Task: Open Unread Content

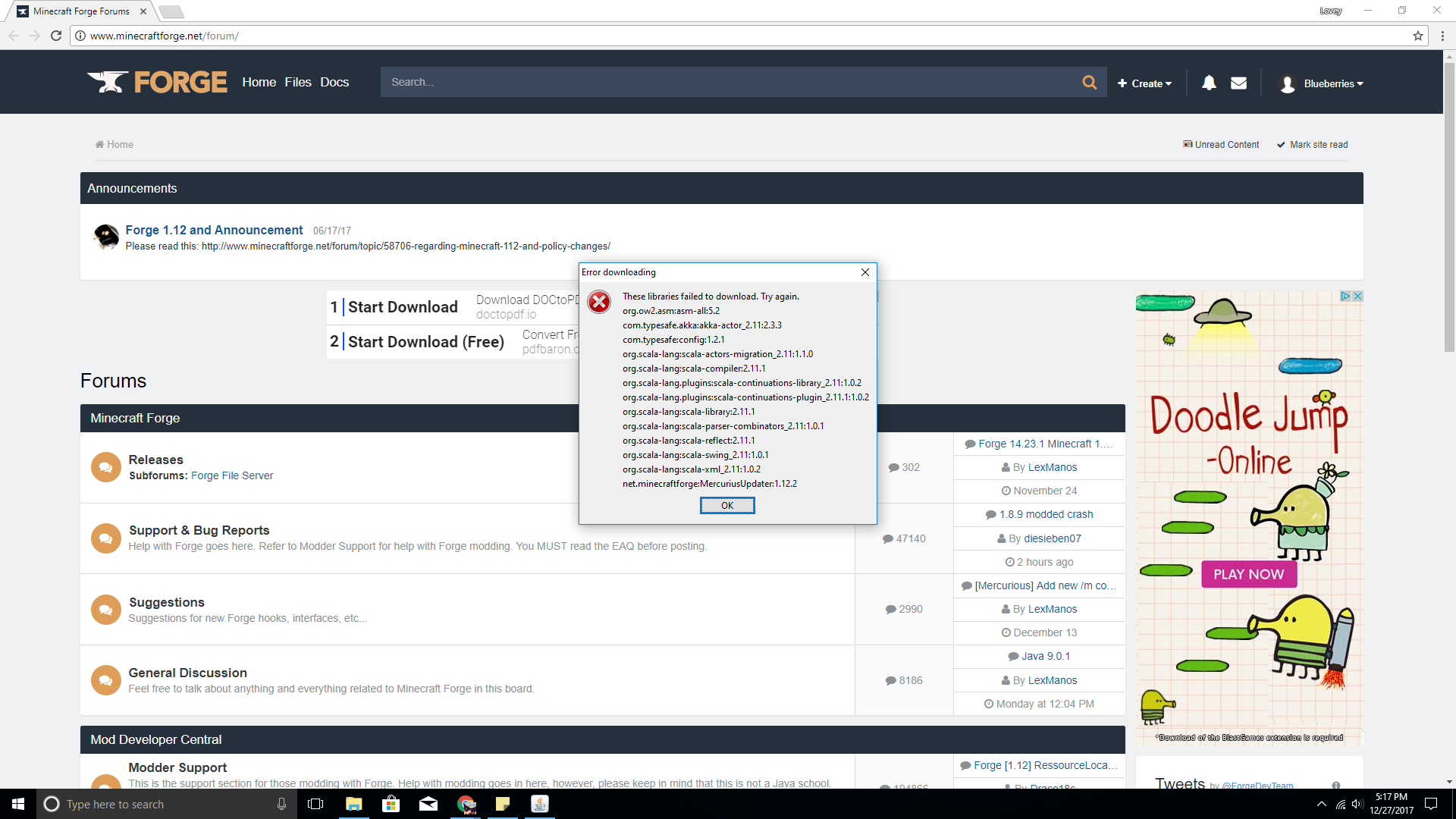Action: 1221,145
